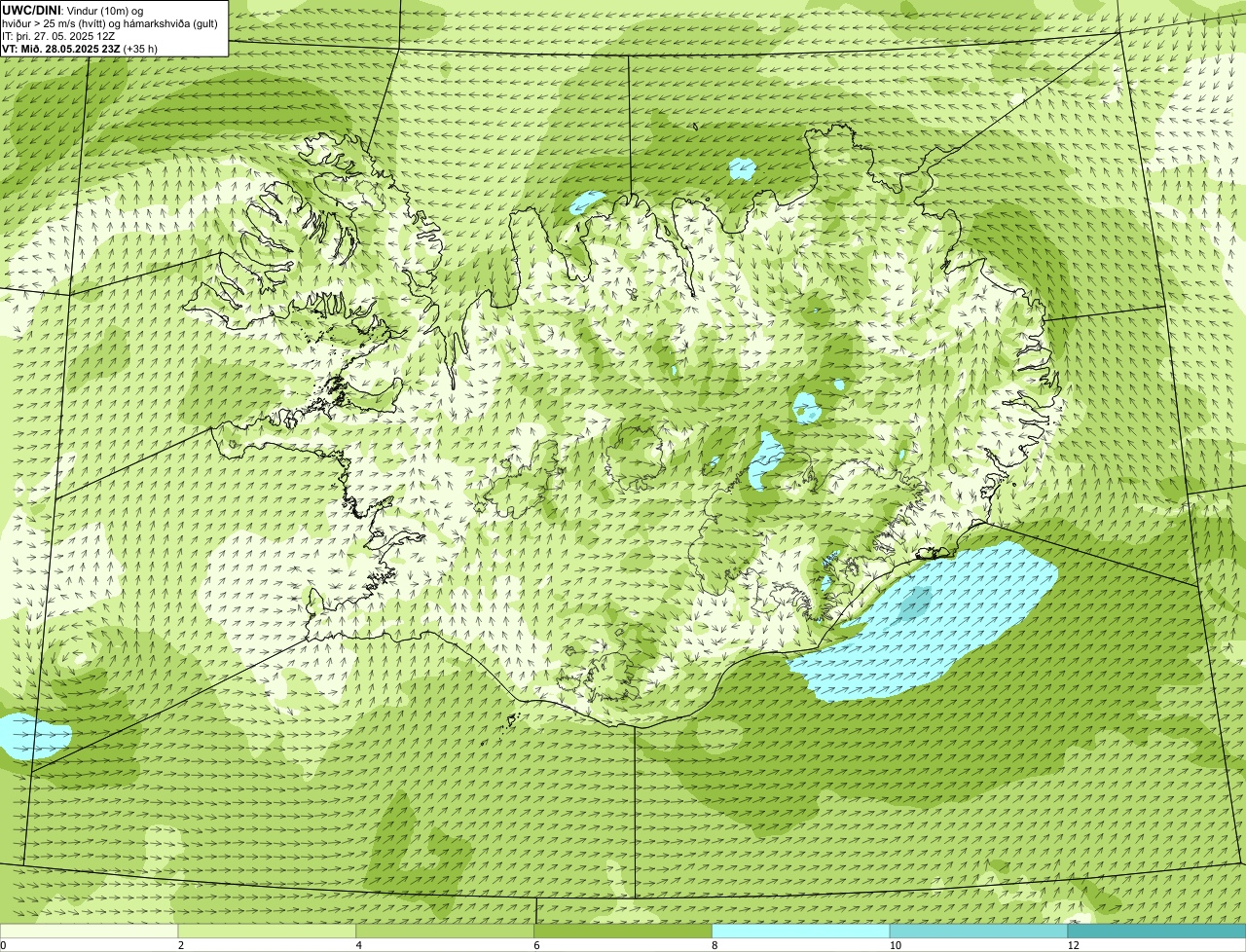Click the legend tick label "8"
Screen dimensions: 1246x952
(x=715, y=945)
